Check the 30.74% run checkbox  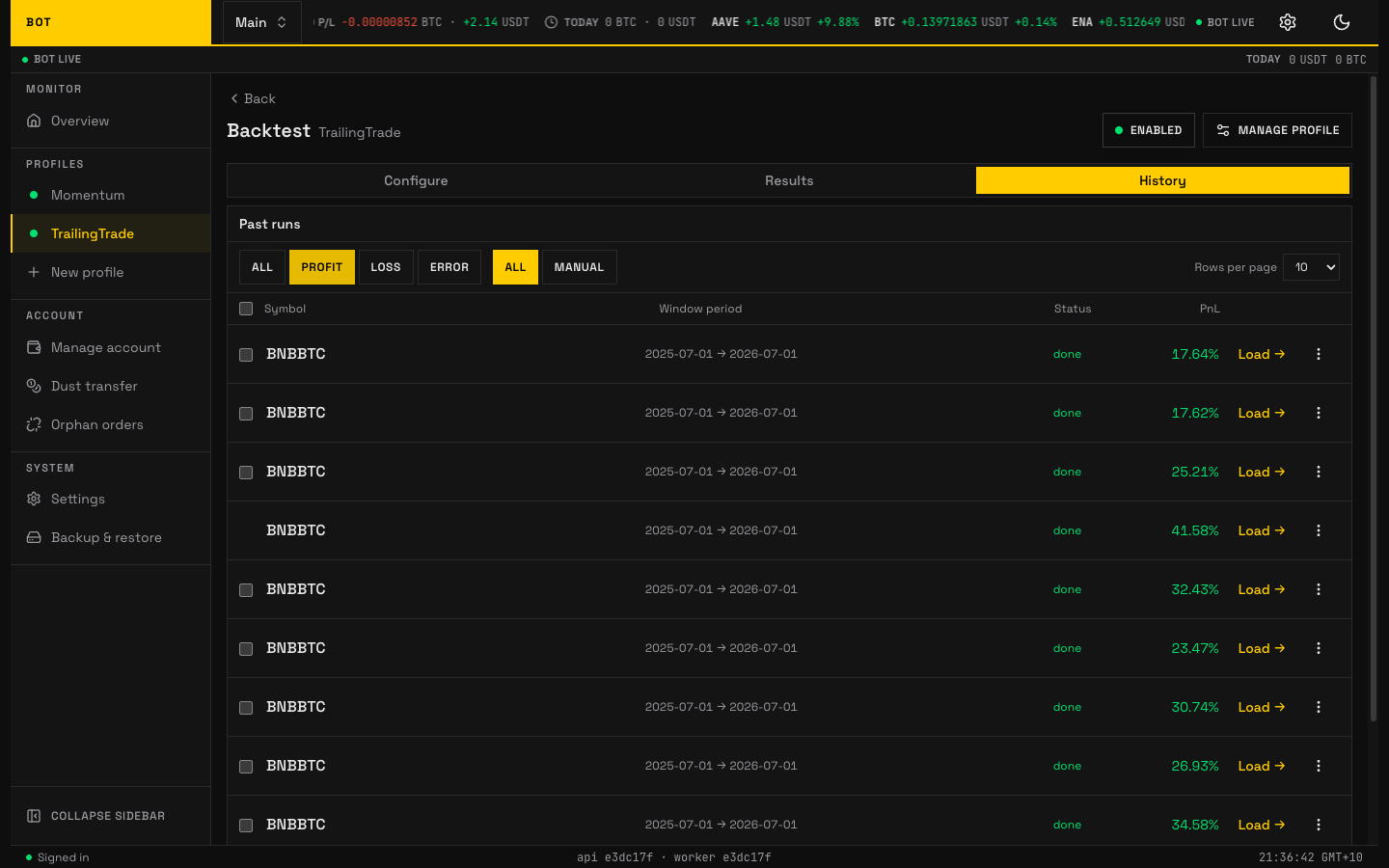click(x=246, y=708)
